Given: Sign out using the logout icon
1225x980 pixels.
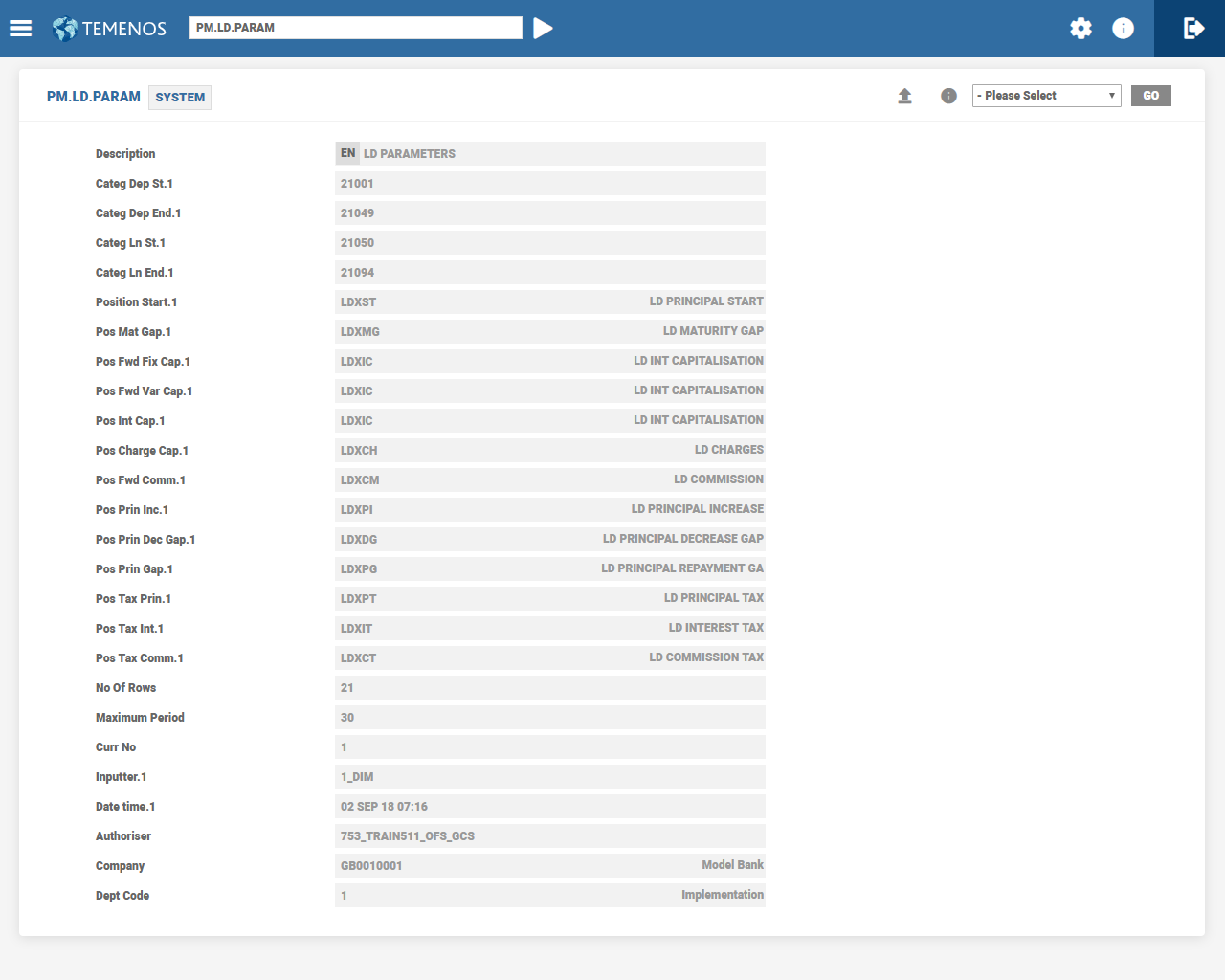Looking at the screenshot, I should click(1192, 29).
